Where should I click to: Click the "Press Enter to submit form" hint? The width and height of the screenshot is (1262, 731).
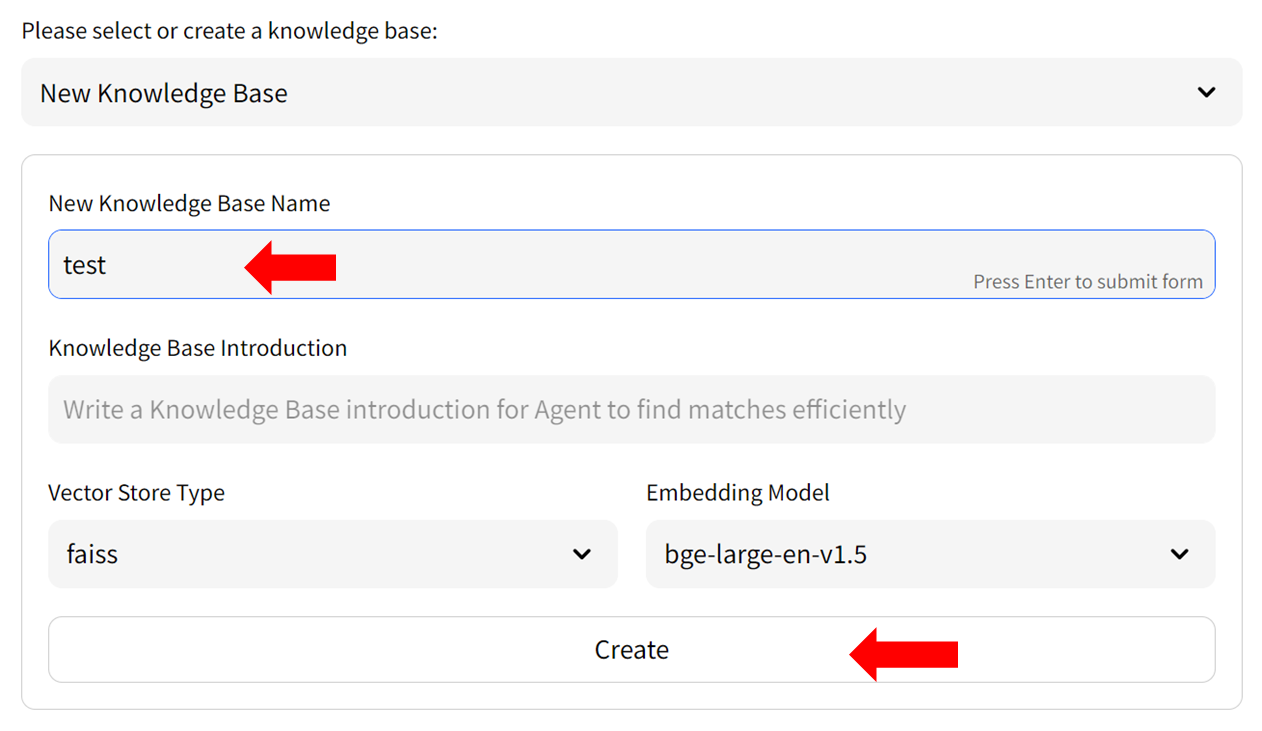coord(1088,282)
